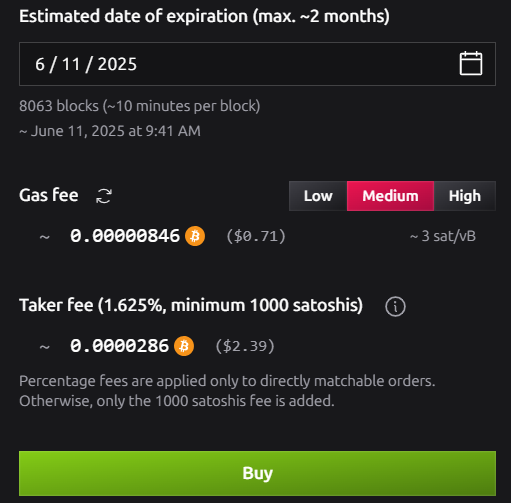The image size is (511, 503).
Task: Select Low gas fee option
Action: click(x=318, y=196)
